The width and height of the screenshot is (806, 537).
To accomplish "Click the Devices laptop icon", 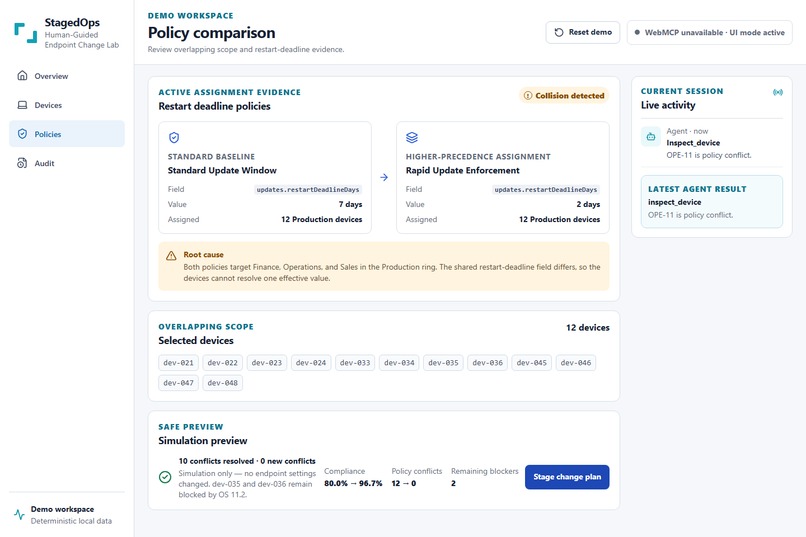I will point(22,105).
